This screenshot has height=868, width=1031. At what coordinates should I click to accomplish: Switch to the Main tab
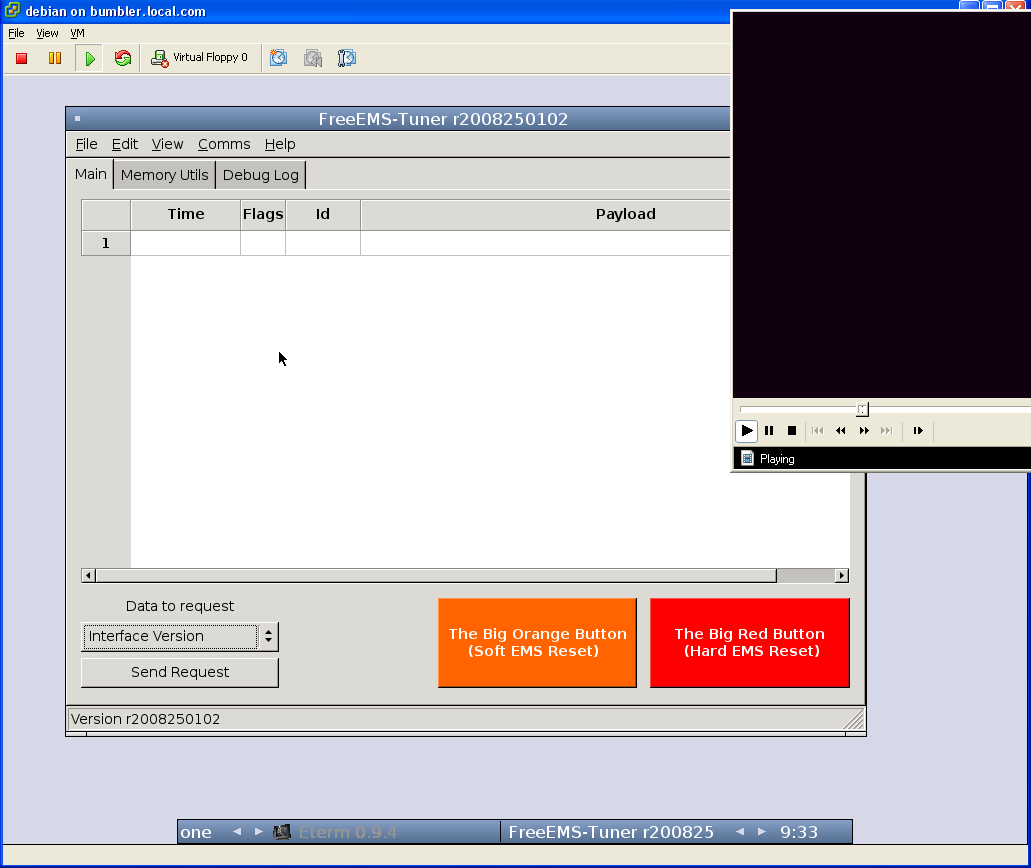click(91, 174)
